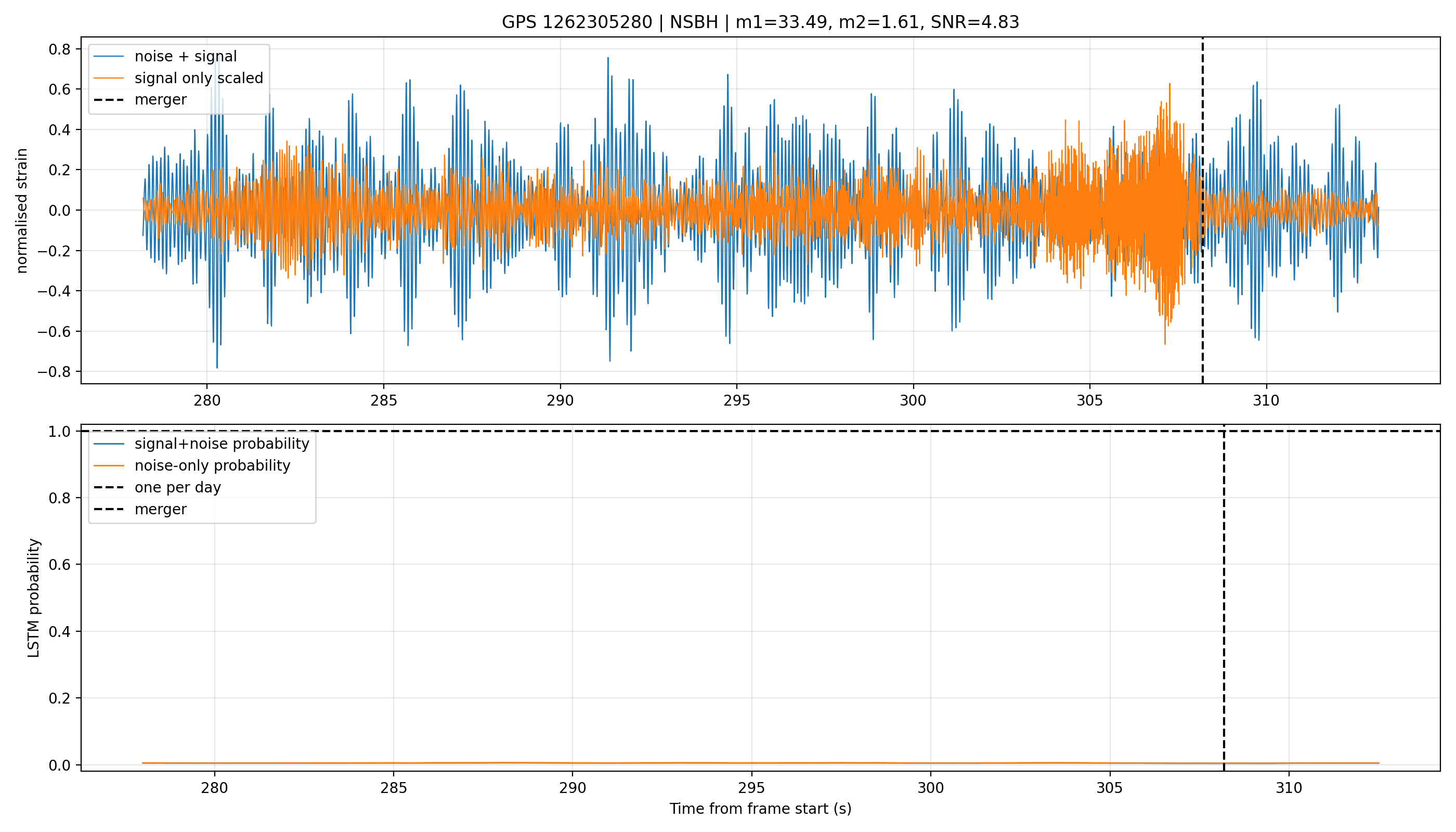Viewport: 1456px width, 832px height.
Task: Click the 0.8 tick on strain axis
Action: tap(59, 49)
